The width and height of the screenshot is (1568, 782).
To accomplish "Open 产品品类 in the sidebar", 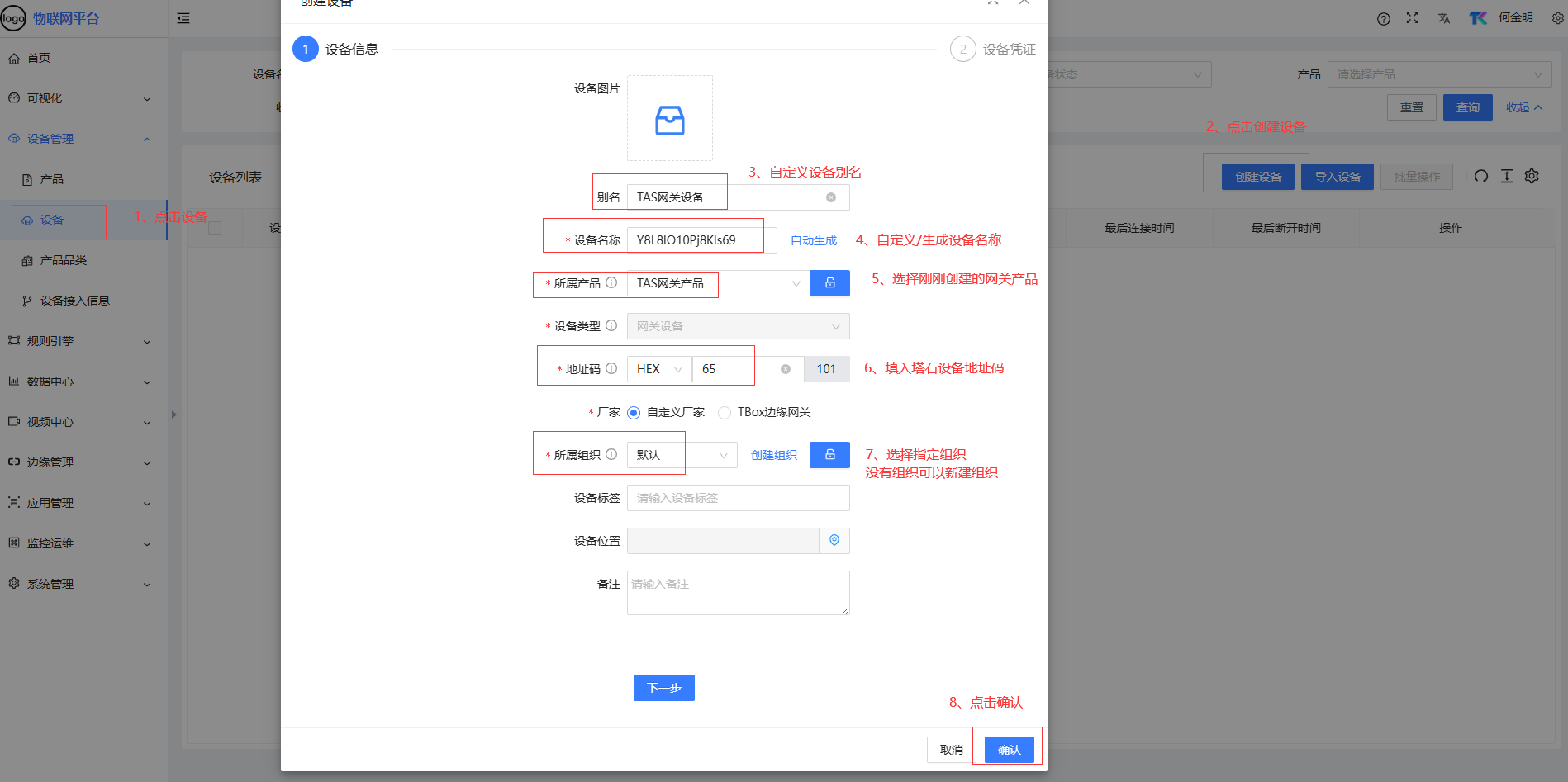I will (x=63, y=260).
